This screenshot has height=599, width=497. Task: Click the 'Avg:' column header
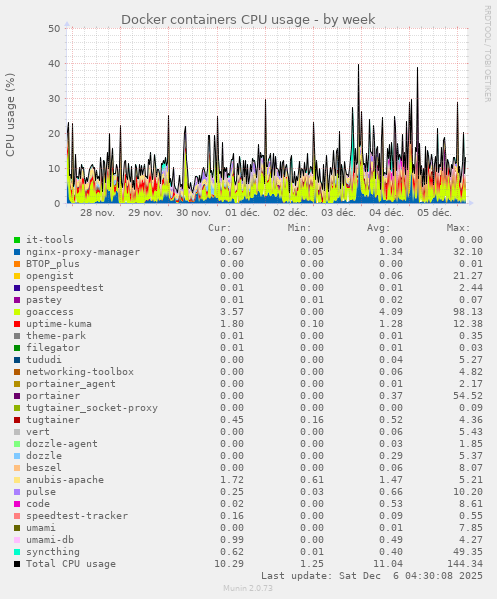(x=379, y=228)
